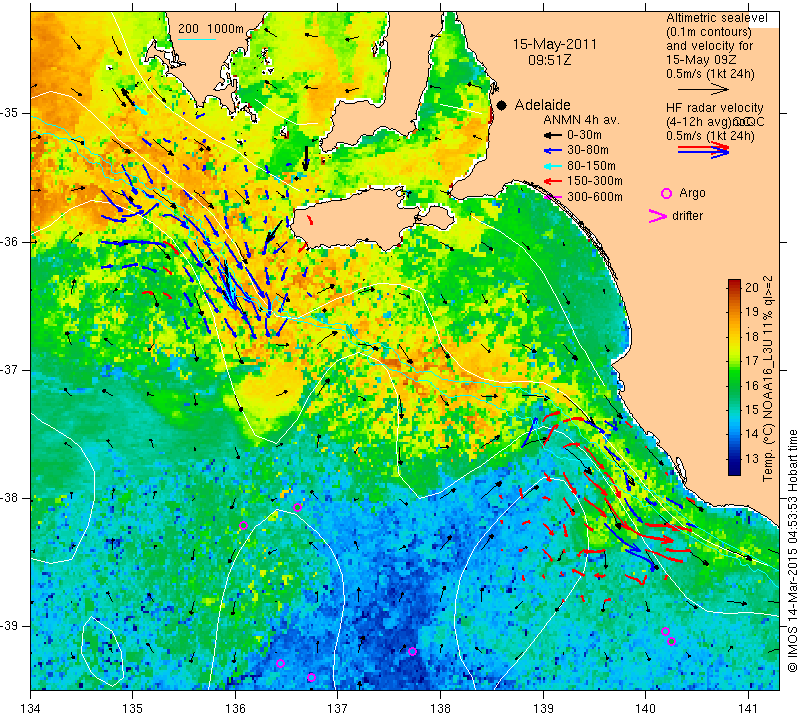The image size is (800, 720).
Task: Click the '138' longitude axis label
Action: tap(440, 708)
